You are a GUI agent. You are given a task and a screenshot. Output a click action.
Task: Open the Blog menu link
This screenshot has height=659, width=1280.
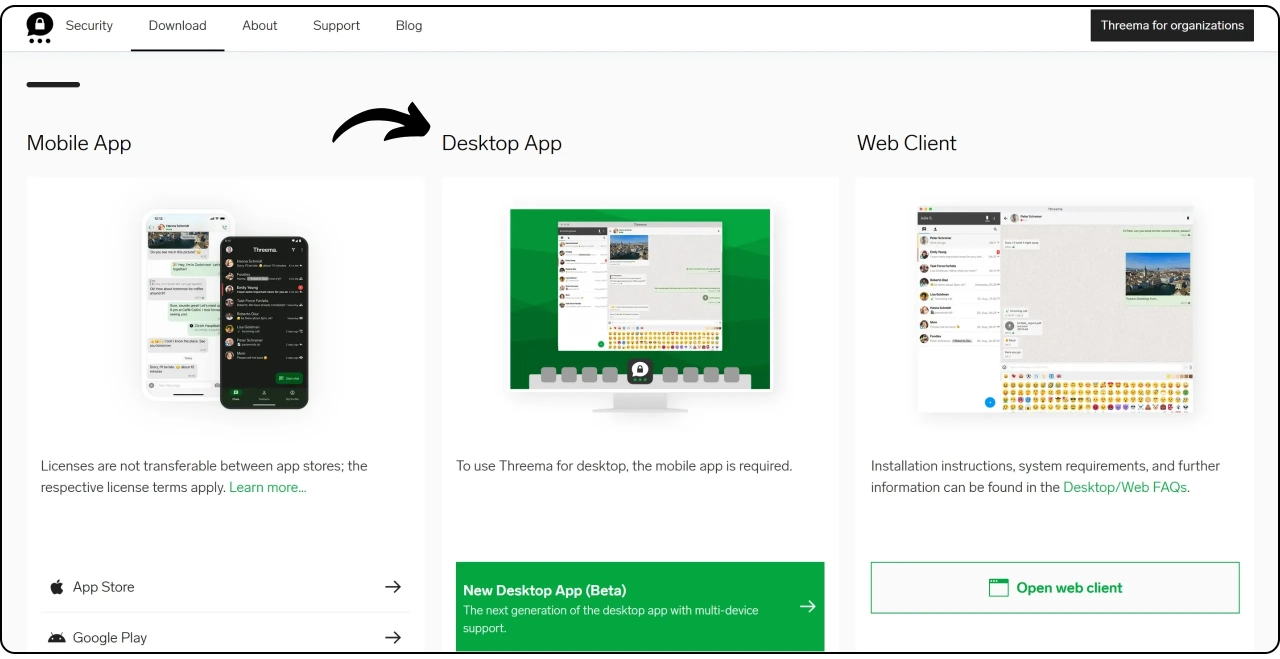click(409, 26)
